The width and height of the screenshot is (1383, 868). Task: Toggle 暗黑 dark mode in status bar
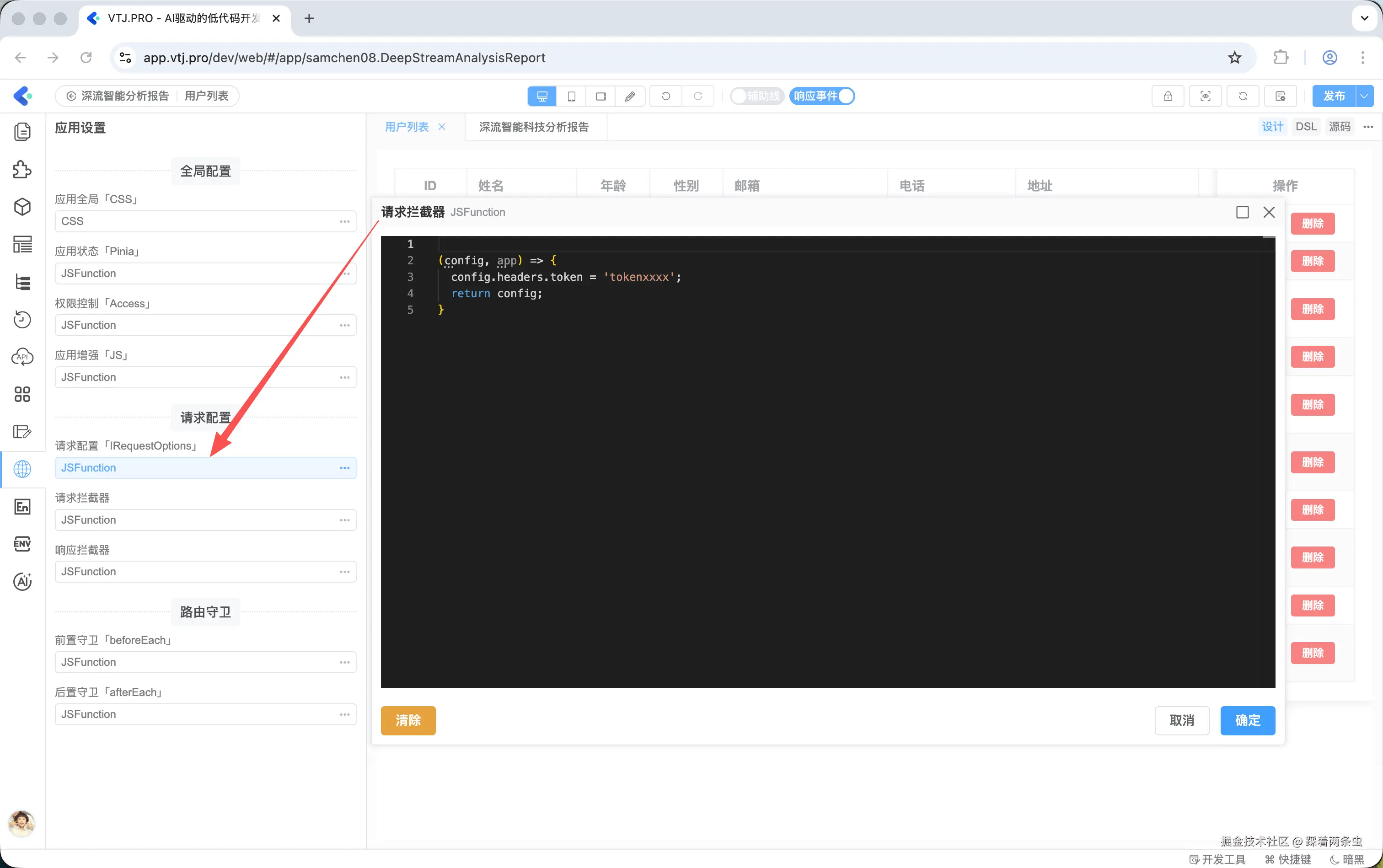coord(1347,859)
